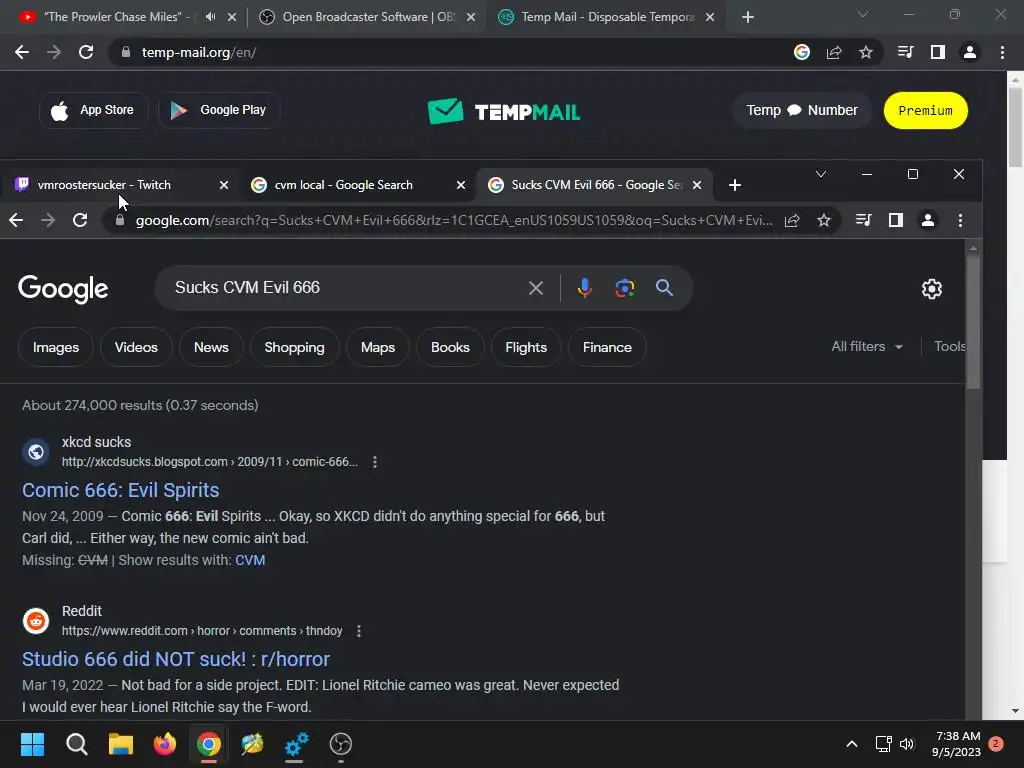Open profile icon in front window
This screenshot has height=768, width=1024.
[927, 220]
